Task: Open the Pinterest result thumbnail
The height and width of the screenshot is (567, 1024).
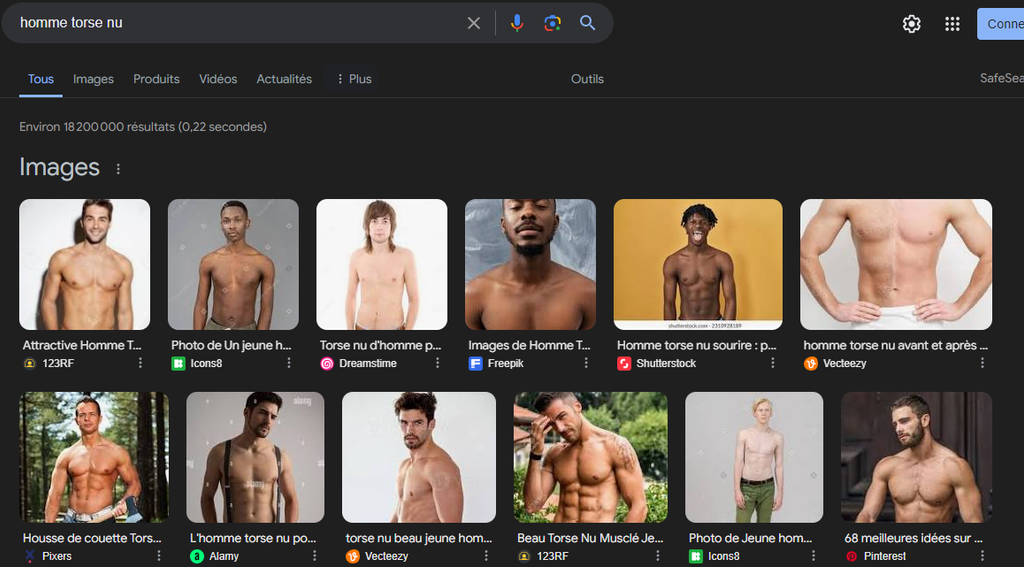Action: tap(916, 457)
